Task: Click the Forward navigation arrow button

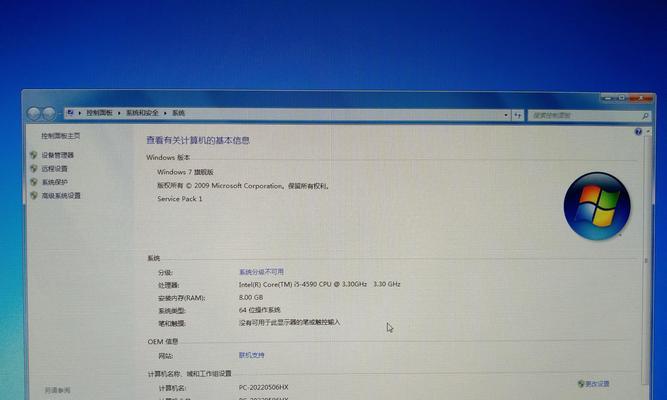Action: click(x=48, y=114)
